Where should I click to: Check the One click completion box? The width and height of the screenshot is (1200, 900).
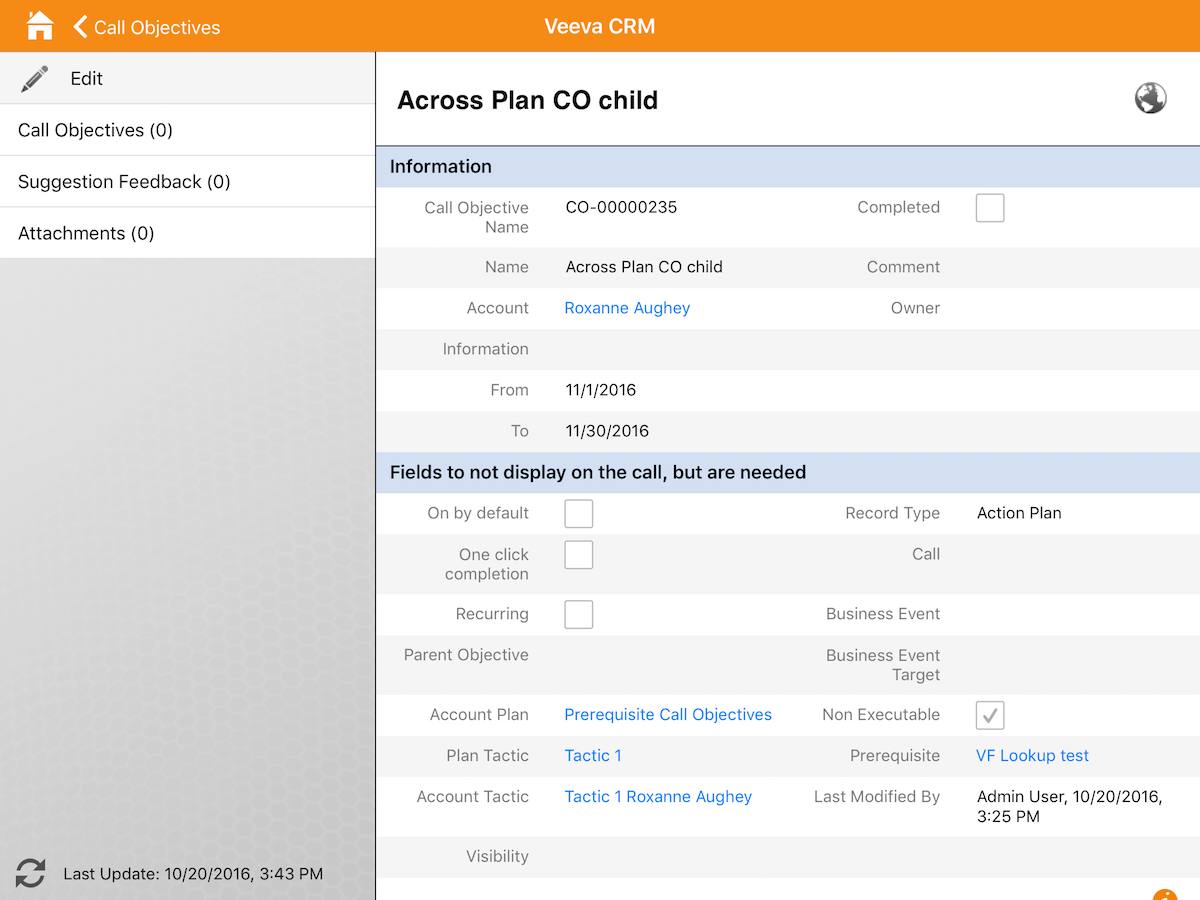coord(578,555)
